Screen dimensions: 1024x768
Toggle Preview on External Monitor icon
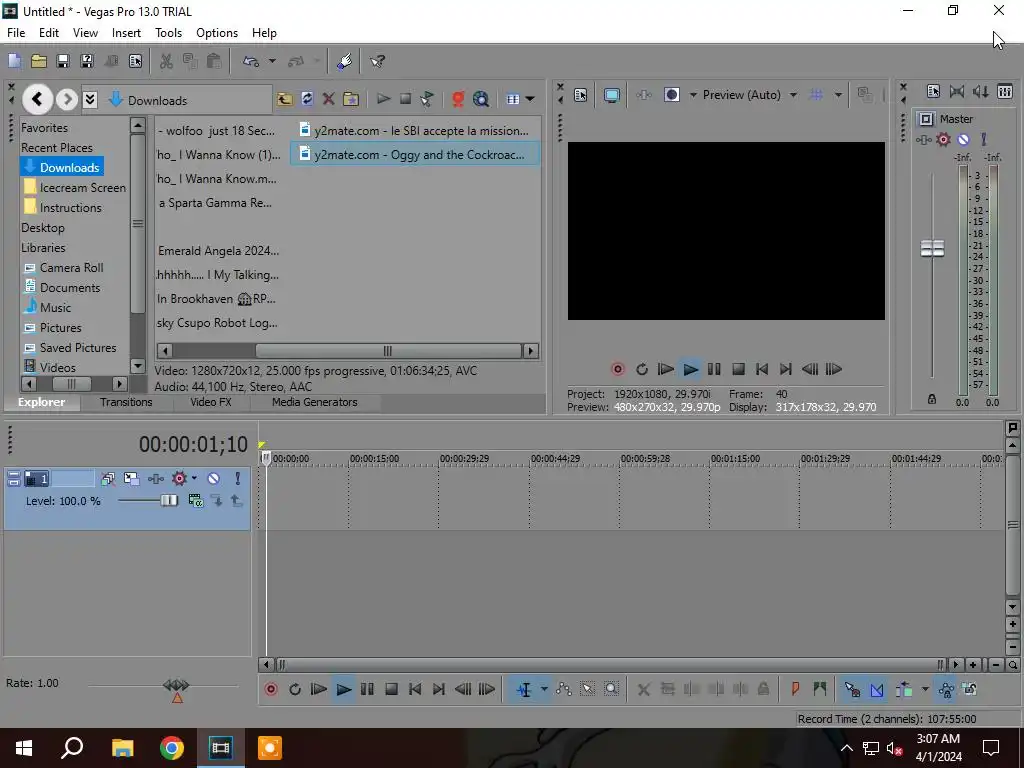click(x=612, y=95)
